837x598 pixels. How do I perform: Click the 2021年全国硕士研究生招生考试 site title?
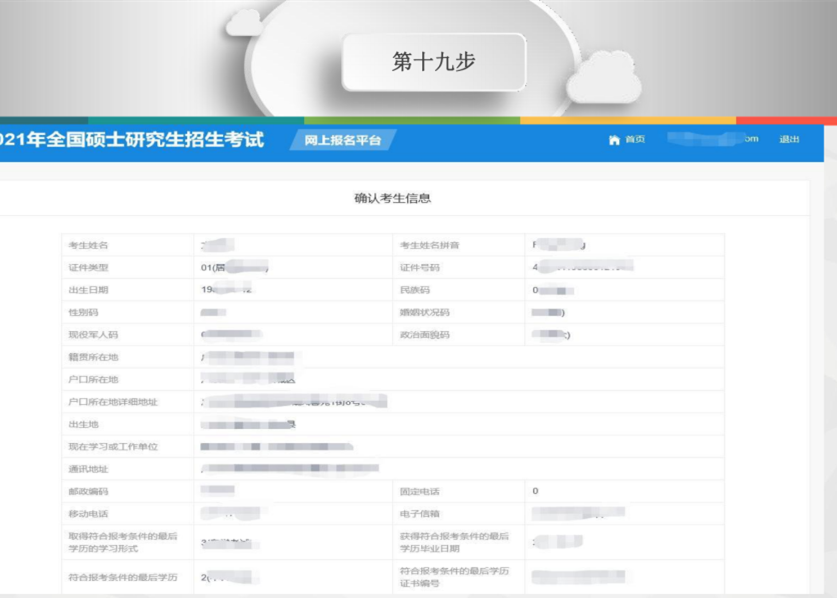(x=132, y=140)
